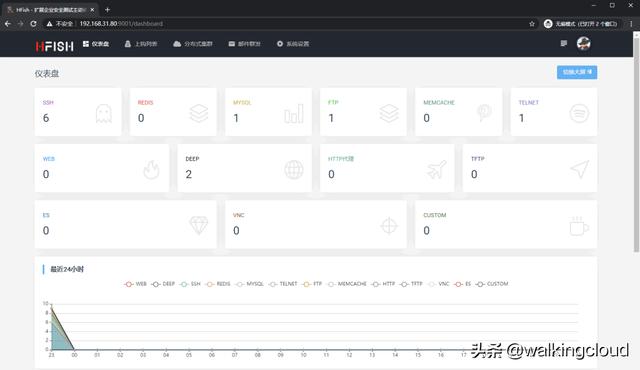
Task: Click the bar chart icon on the MYSQL card
Action: click(x=294, y=113)
